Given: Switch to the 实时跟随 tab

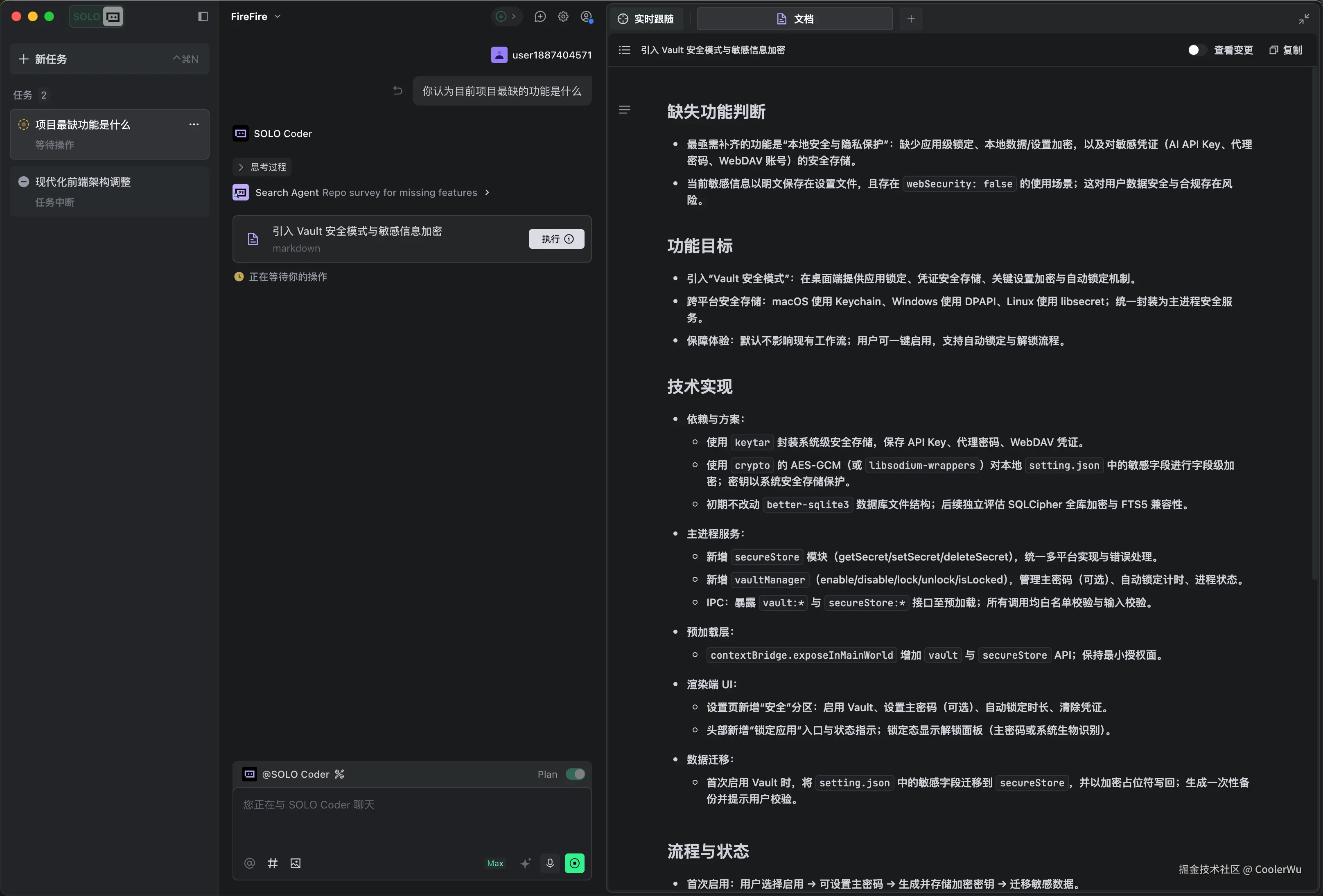Looking at the screenshot, I should 646,19.
